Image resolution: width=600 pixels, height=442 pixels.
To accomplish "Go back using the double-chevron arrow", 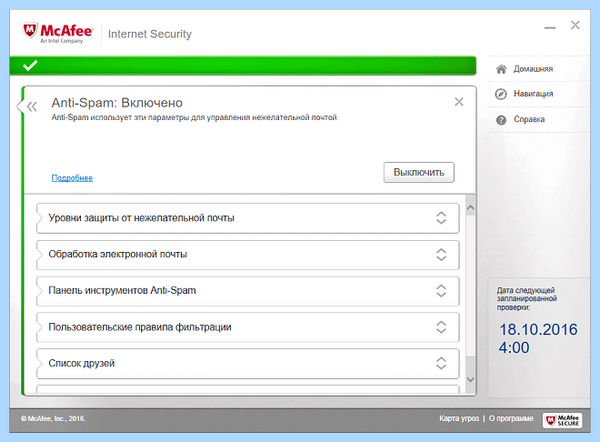I will coord(32,106).
